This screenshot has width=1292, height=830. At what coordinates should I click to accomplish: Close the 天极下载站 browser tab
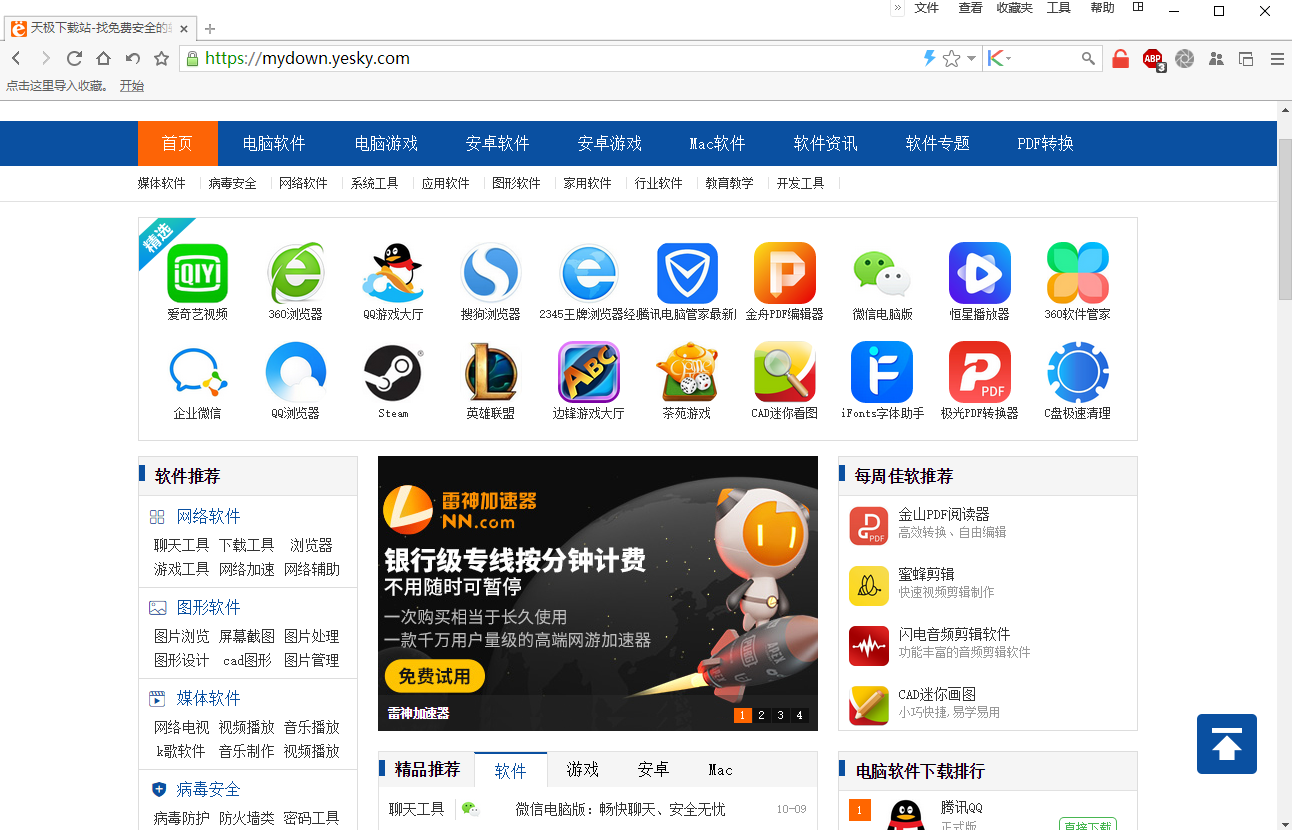pos(184,29)
